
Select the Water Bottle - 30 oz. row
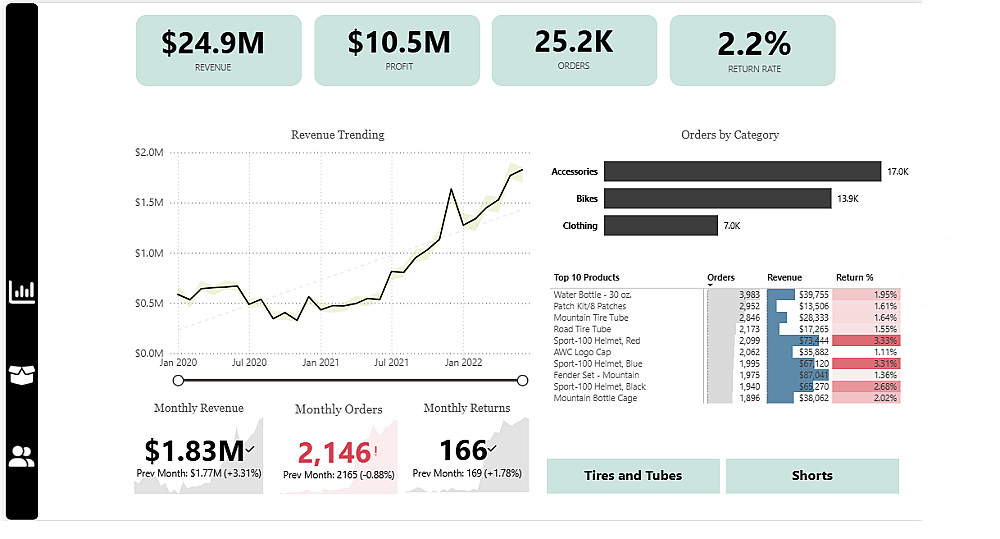tap(628, 295)
